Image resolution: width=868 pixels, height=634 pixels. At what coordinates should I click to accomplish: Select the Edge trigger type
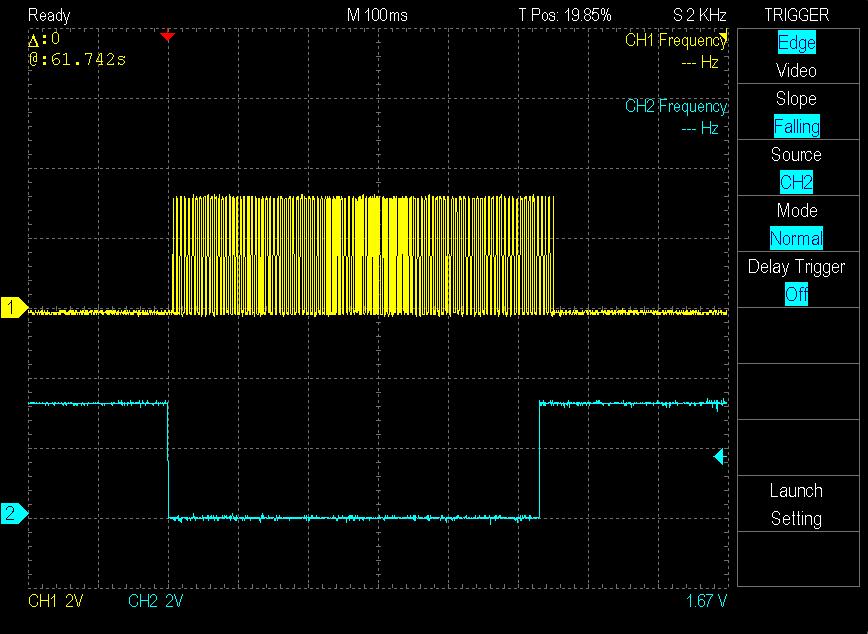click(796, 43)
